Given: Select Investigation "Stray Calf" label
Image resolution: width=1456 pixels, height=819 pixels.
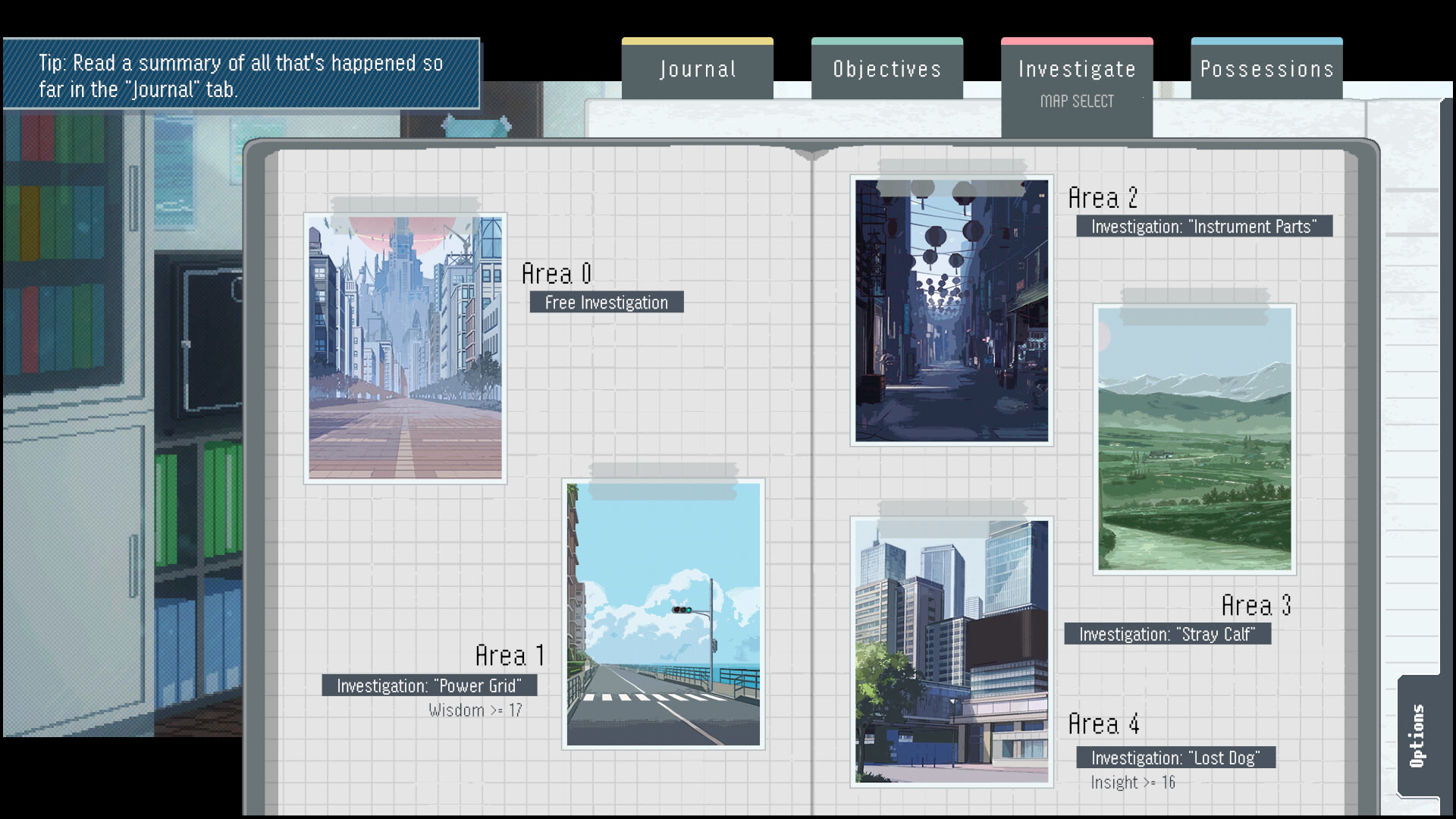Looking at the screenshot, I should tap(1167, 634).
